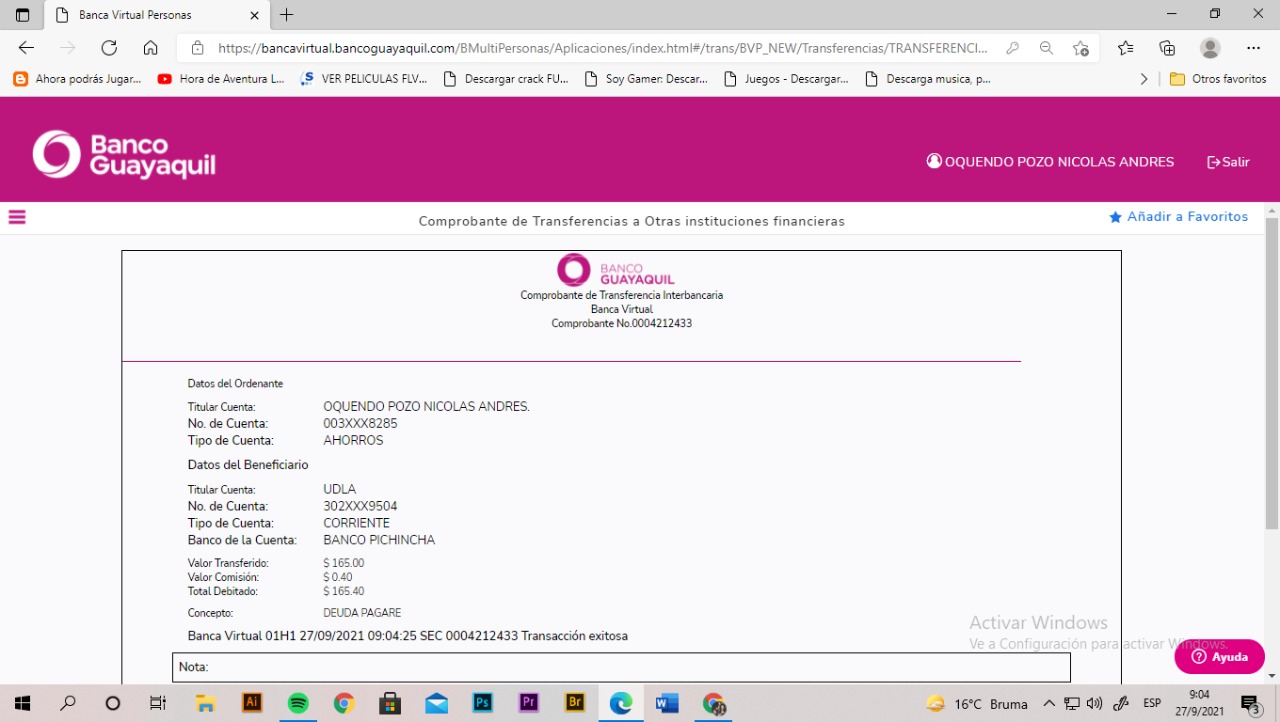Add page via Añadir a Favoritos
This screenshot has height=722, width=1280.
click(x=1178, y=217)
